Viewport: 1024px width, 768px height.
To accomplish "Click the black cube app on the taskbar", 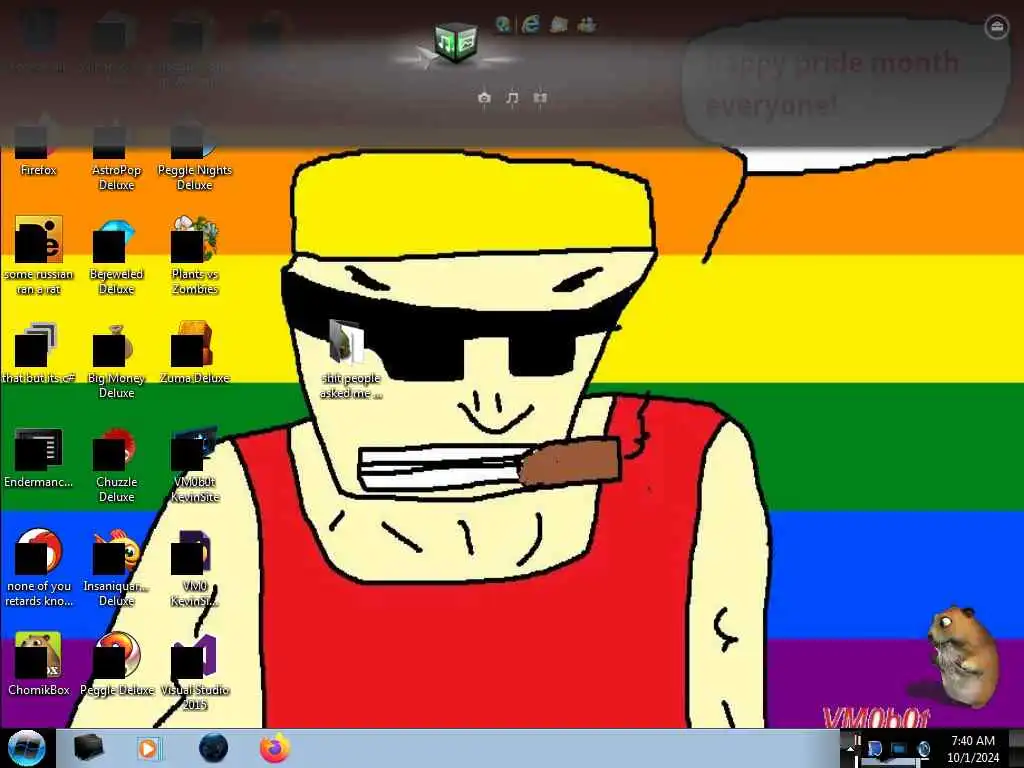I will tap(88, 748).
